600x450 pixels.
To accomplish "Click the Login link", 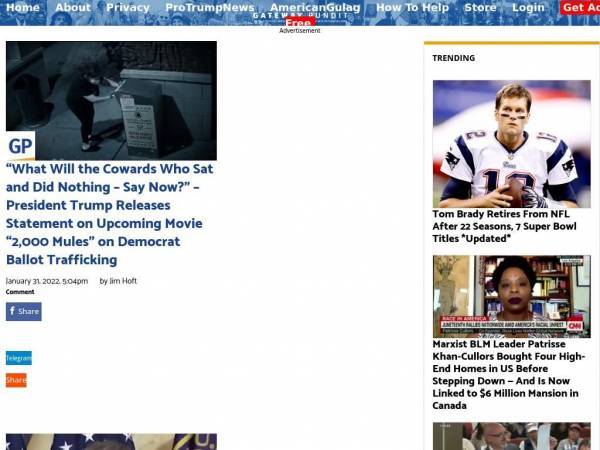I will point(528,8).
